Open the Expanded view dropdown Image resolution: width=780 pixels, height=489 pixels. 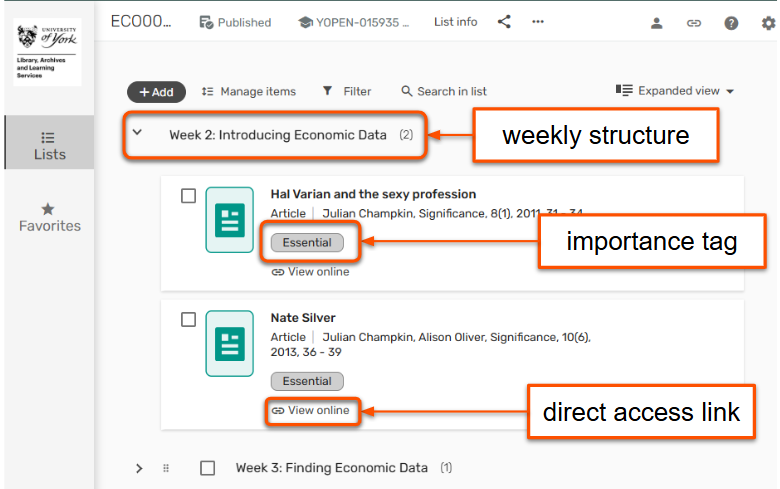click(675, 91)
